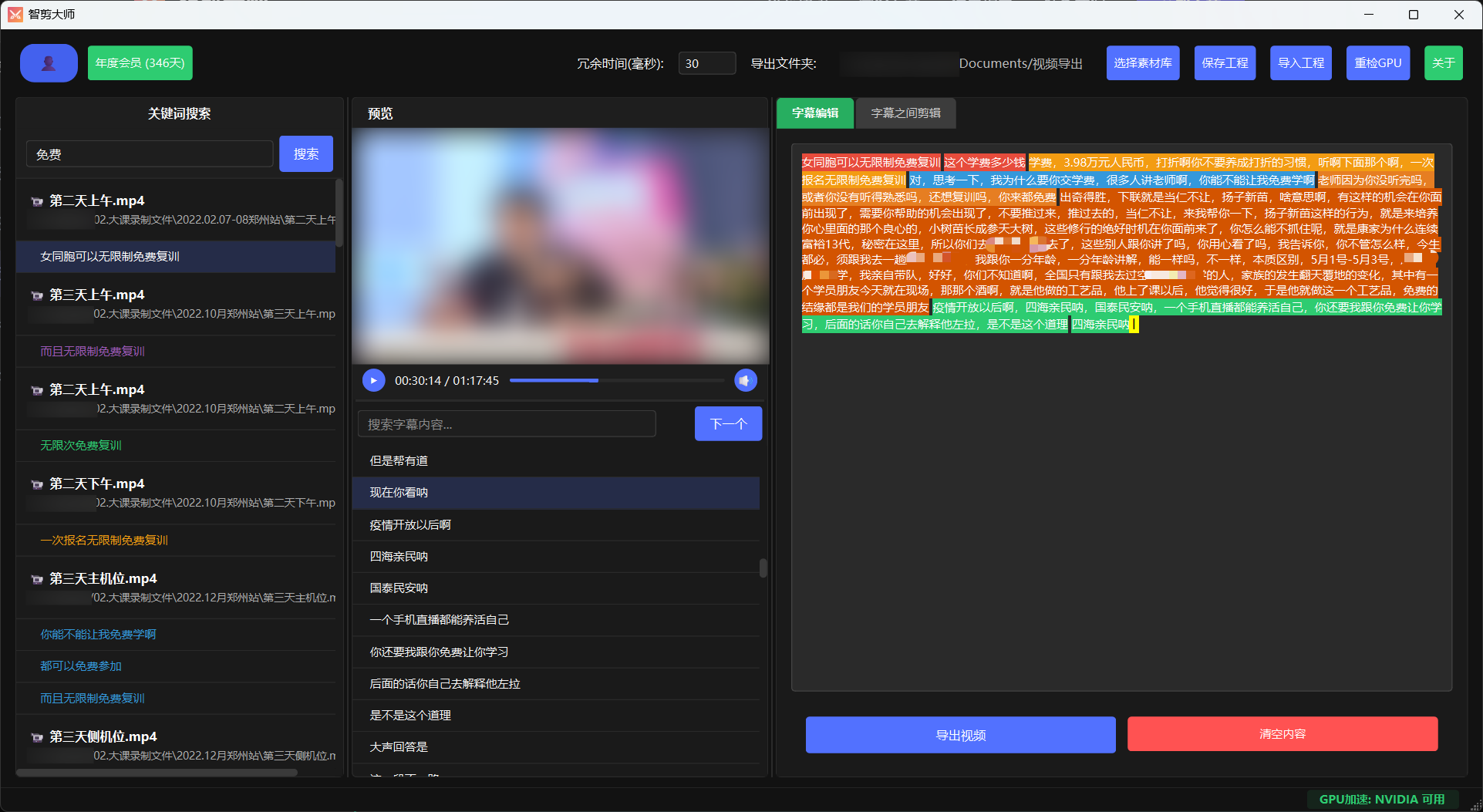1483x812 pixels.
Task: Click the video playback progress slider
Action: tap(615, 380)
